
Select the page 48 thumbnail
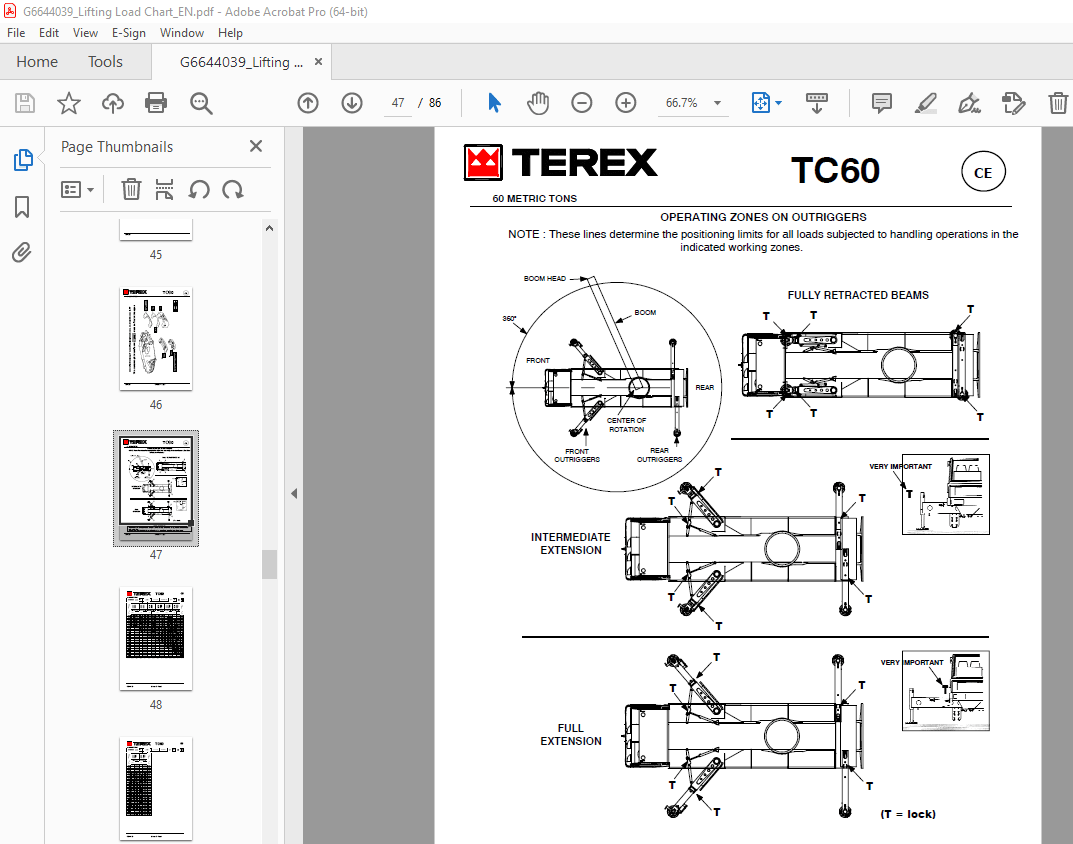click(x=155, y=637)
